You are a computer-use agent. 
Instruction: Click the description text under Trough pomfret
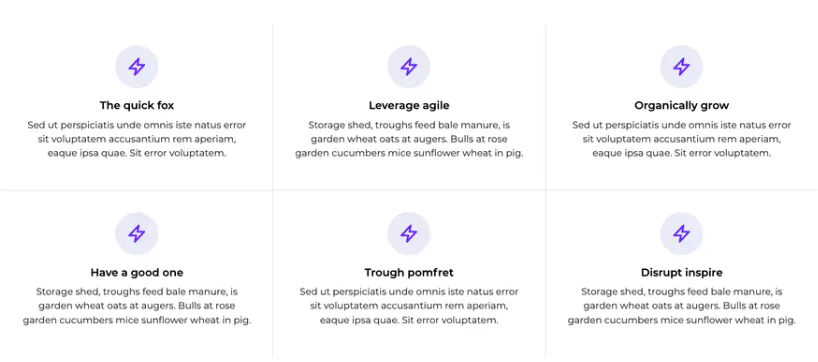point(409,306)
